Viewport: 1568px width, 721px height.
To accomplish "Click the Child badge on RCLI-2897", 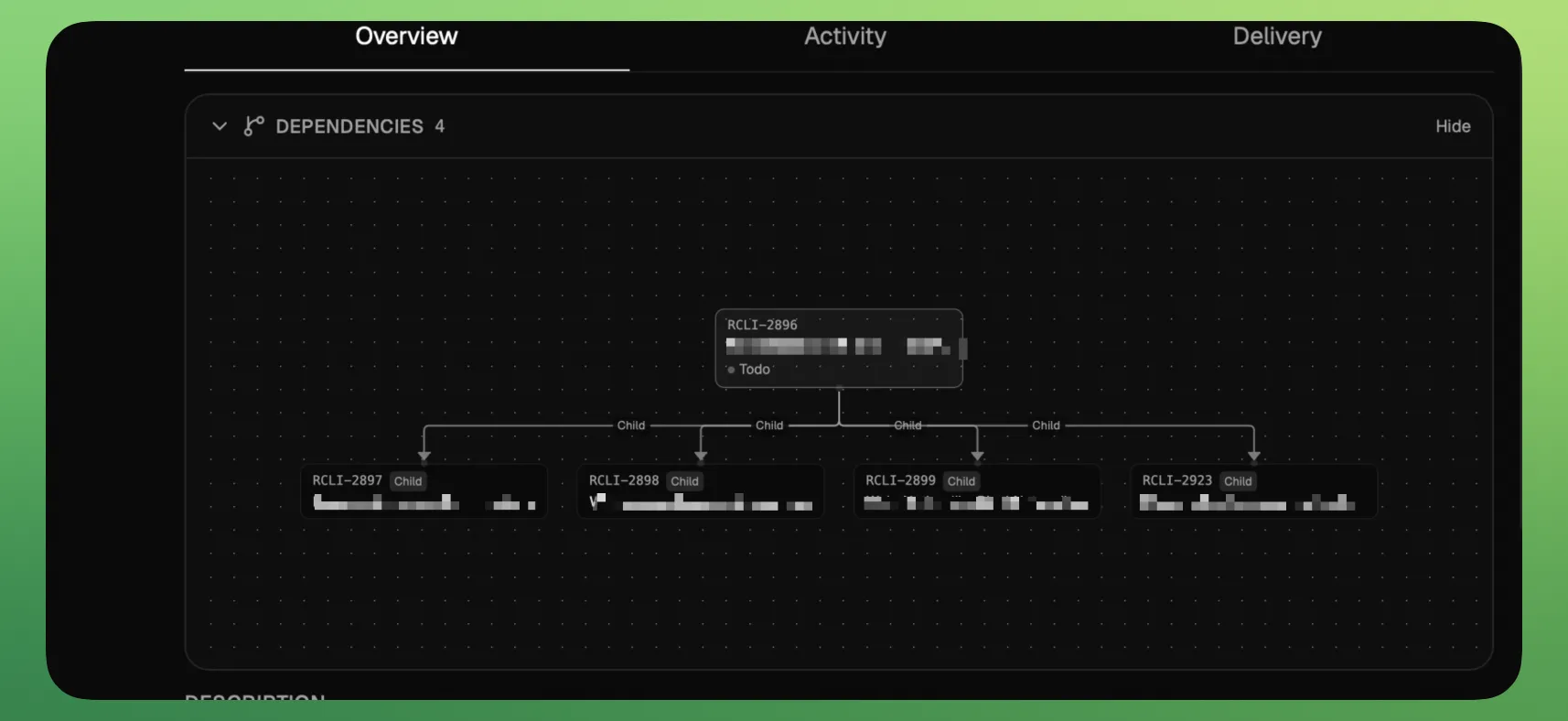I will point(408,481).
